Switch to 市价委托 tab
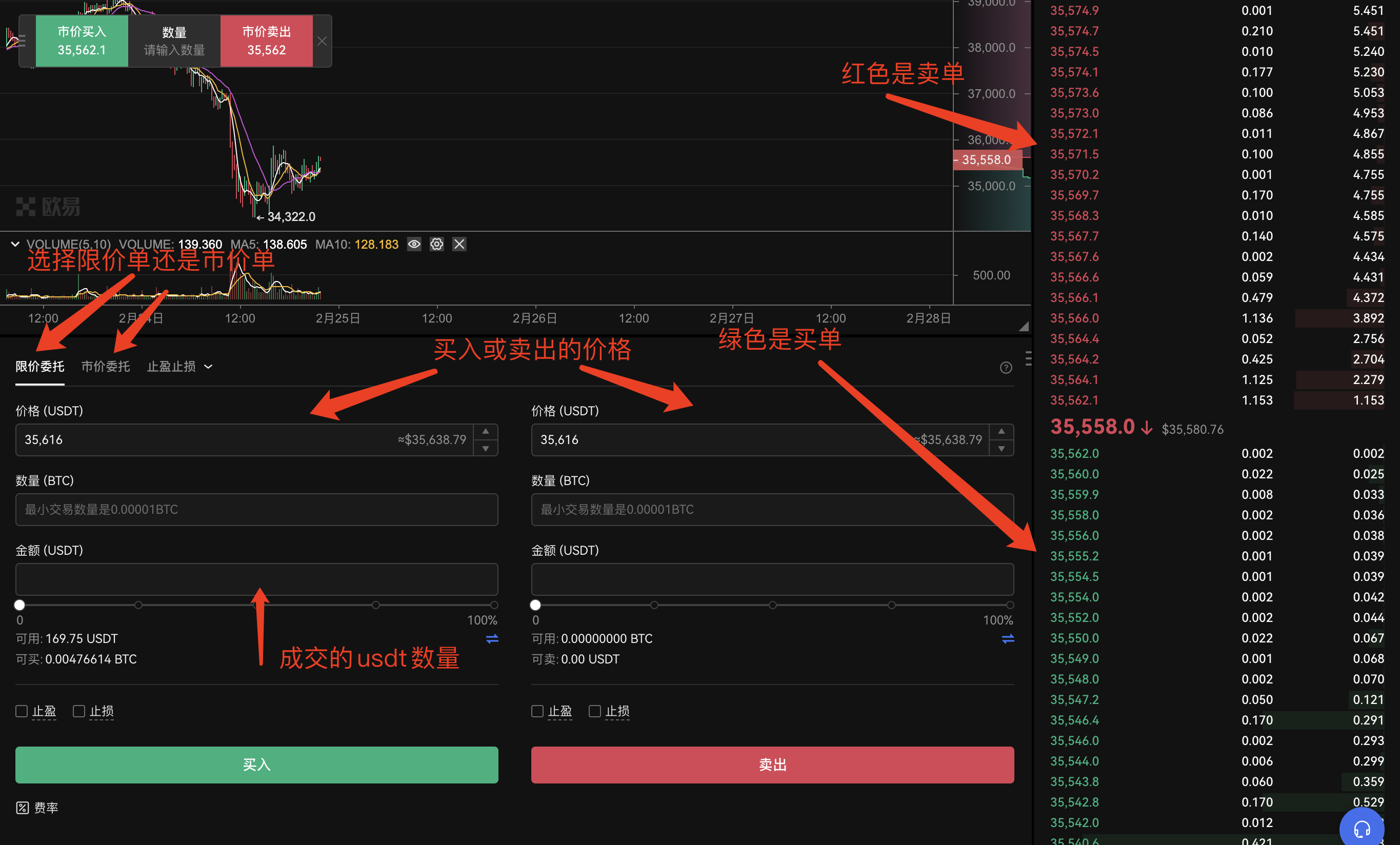The image size is (1400, 845). pyautogui.click(x=105, y=367)
